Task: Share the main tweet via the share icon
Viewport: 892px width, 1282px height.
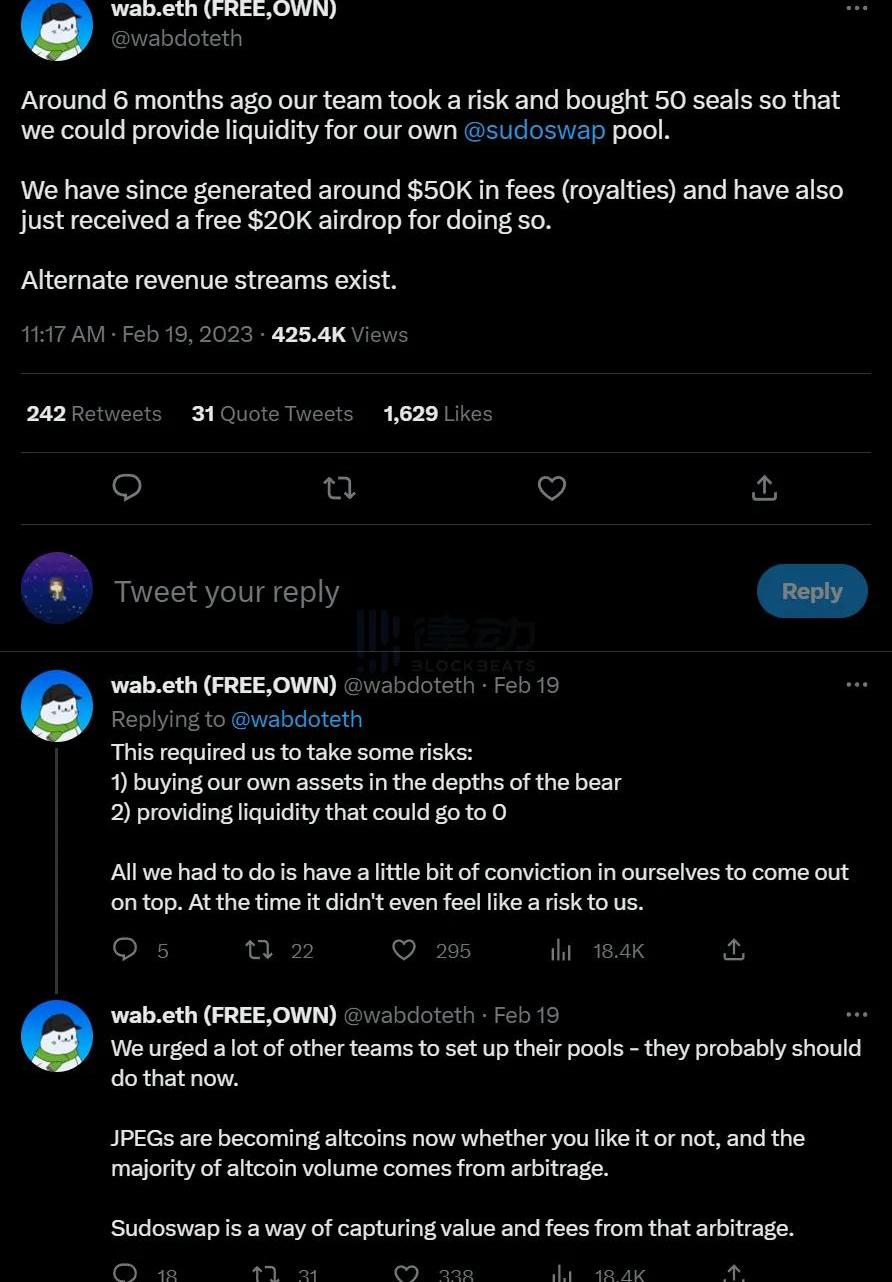Action: click(x=764, y=487)
